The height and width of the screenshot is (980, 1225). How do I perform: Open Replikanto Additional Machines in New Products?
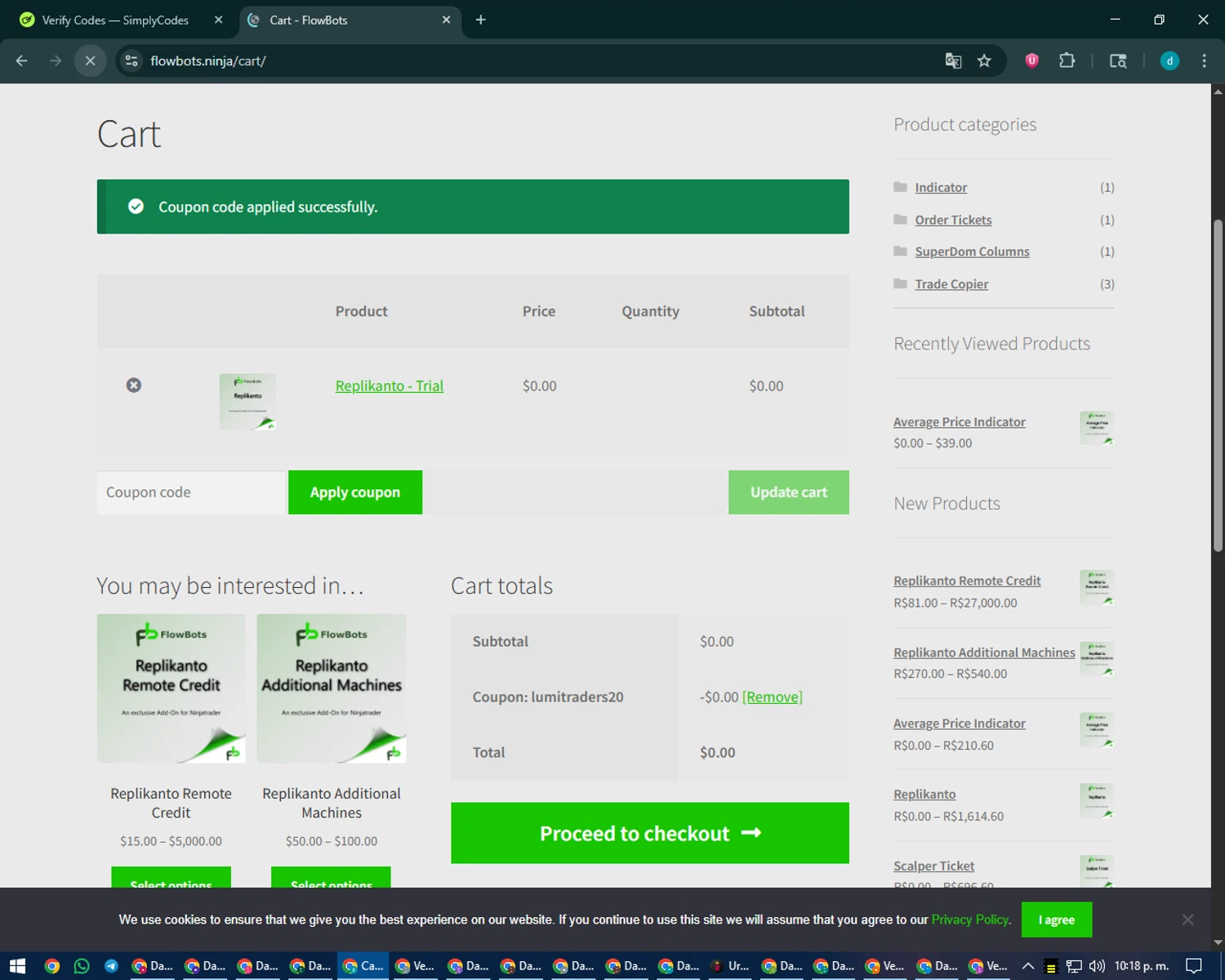pos(984,653)
